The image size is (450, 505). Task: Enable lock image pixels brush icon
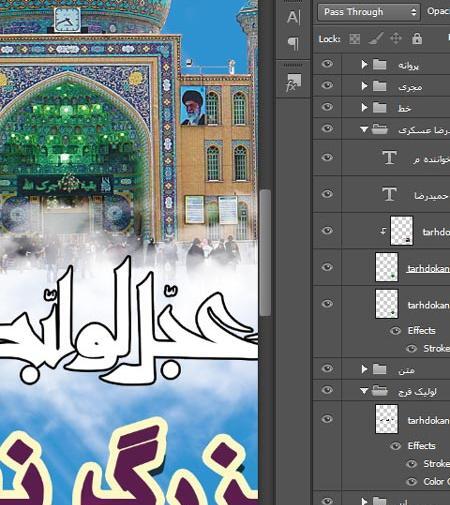tap(376, 39)
